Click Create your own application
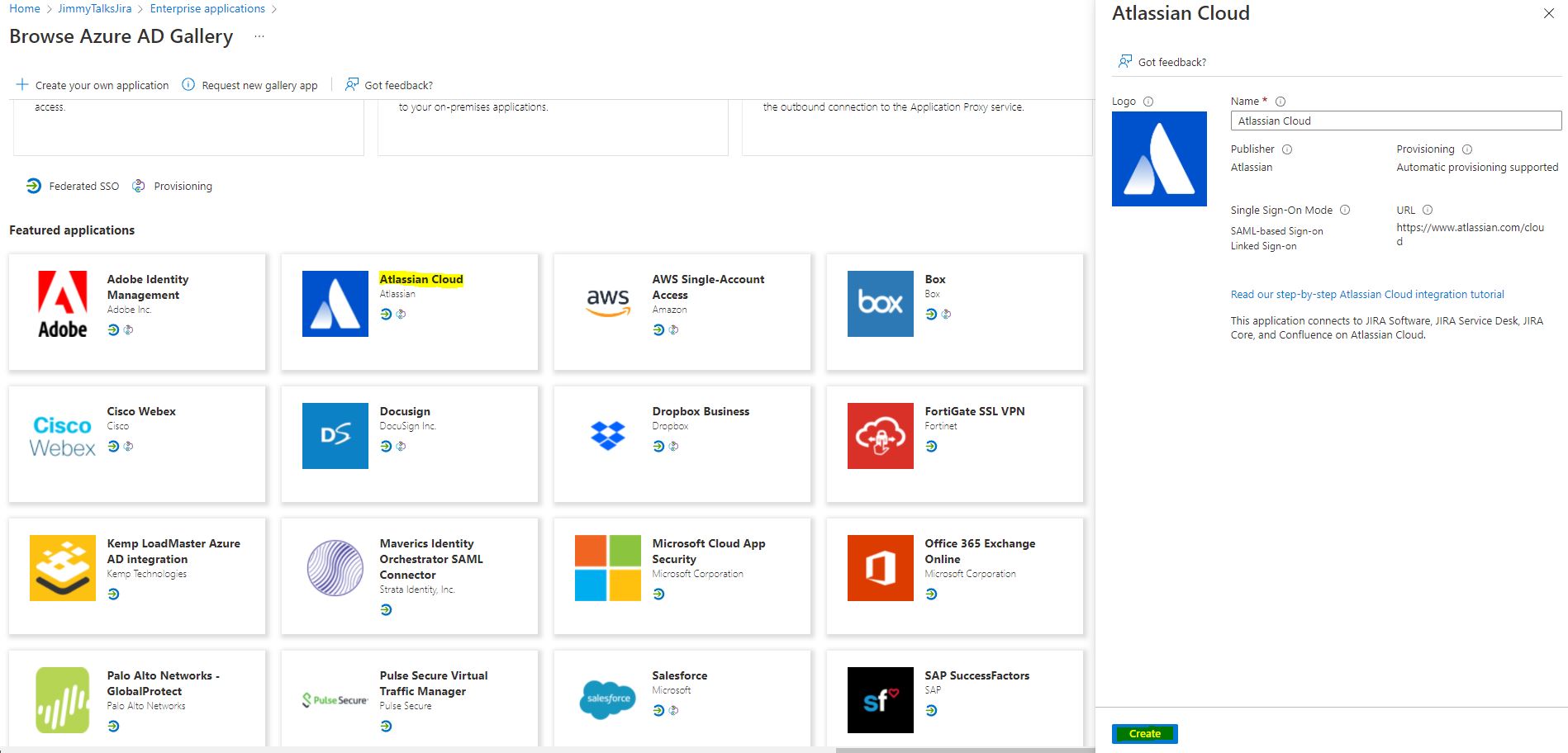The image size is (1568, 753). [x=93, y=85]
